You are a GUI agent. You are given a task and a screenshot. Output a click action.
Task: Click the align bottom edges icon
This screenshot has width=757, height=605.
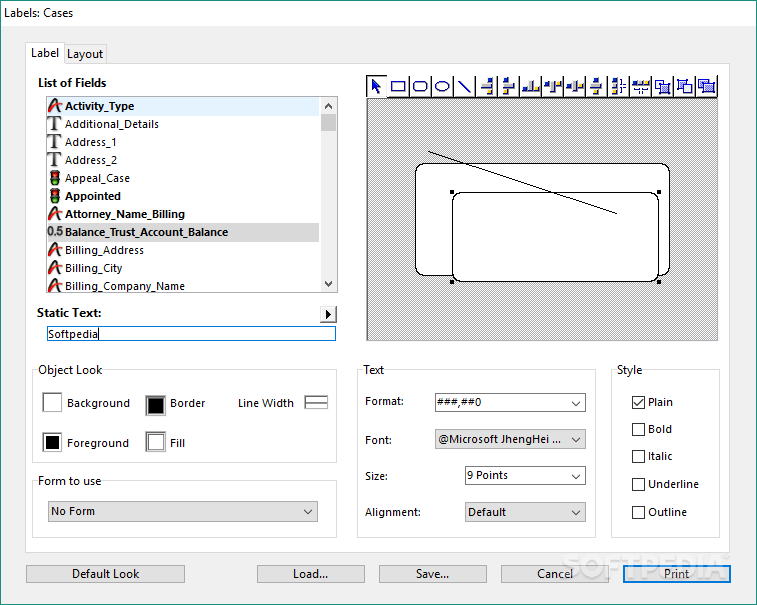coord(531,86)
